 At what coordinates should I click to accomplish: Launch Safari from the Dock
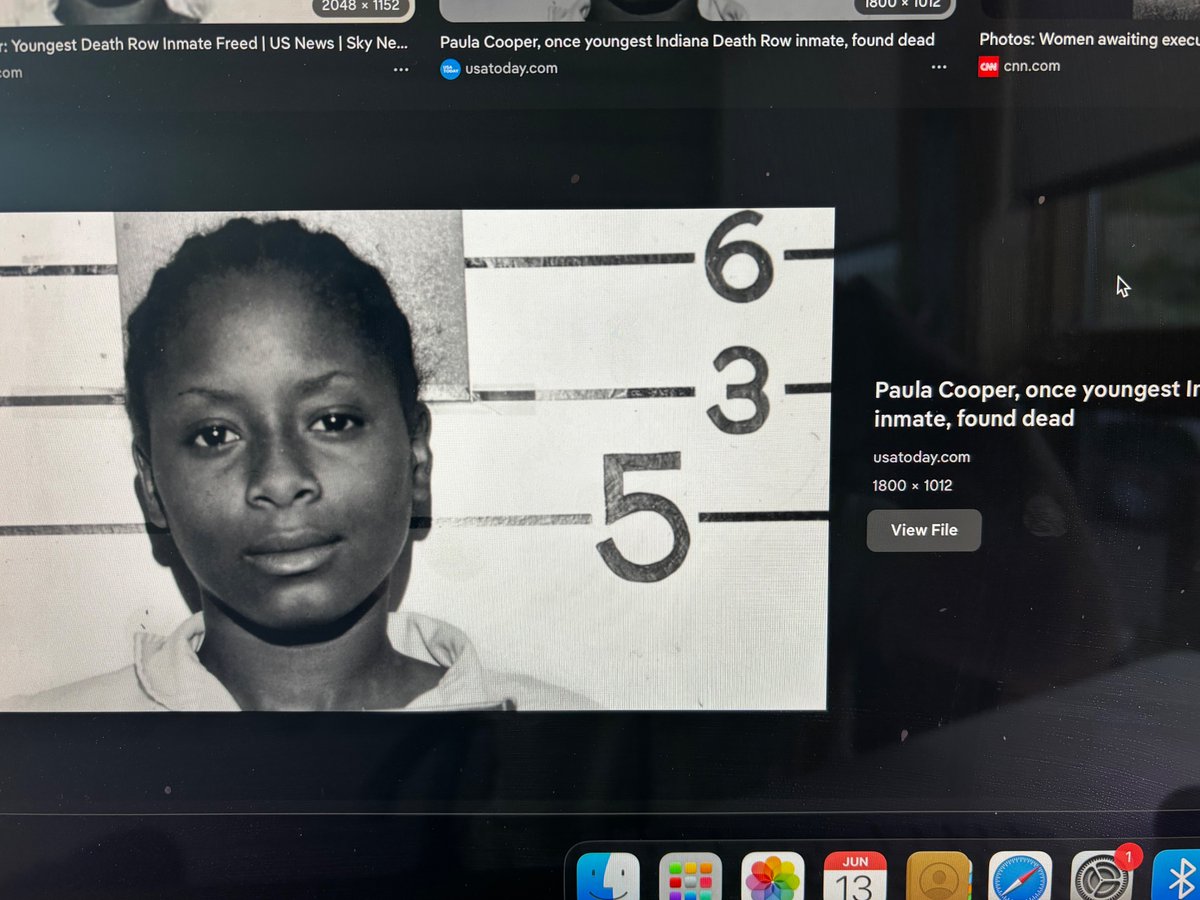tap(1021, 877)
